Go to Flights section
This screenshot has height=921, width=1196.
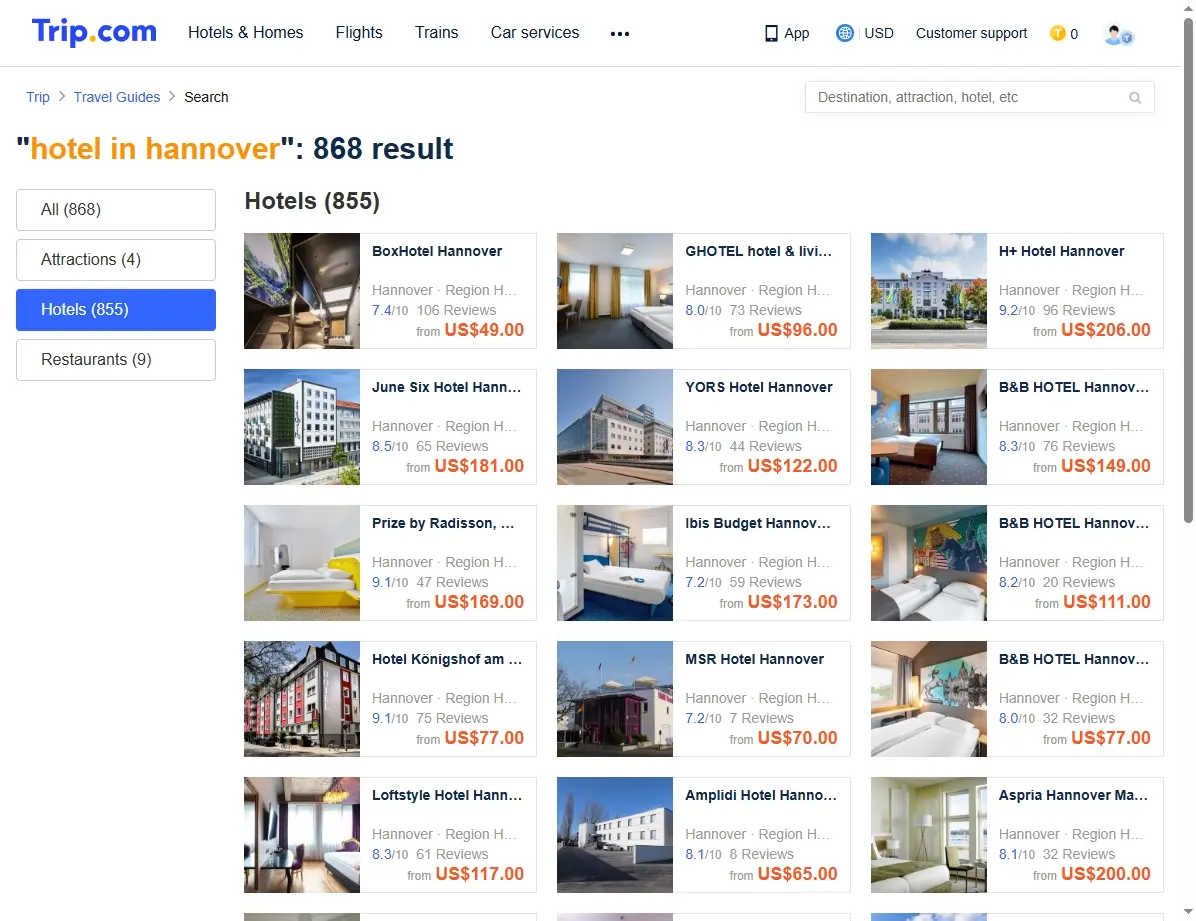358,32
